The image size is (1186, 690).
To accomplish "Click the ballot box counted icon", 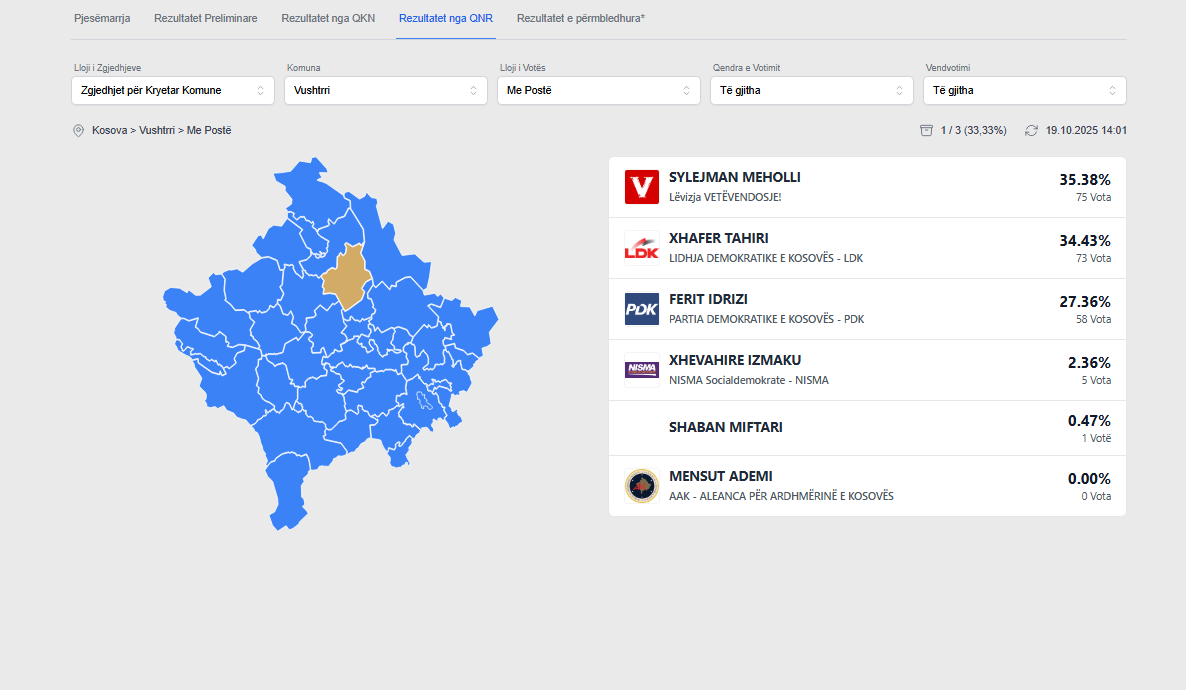I will [926, 131].
